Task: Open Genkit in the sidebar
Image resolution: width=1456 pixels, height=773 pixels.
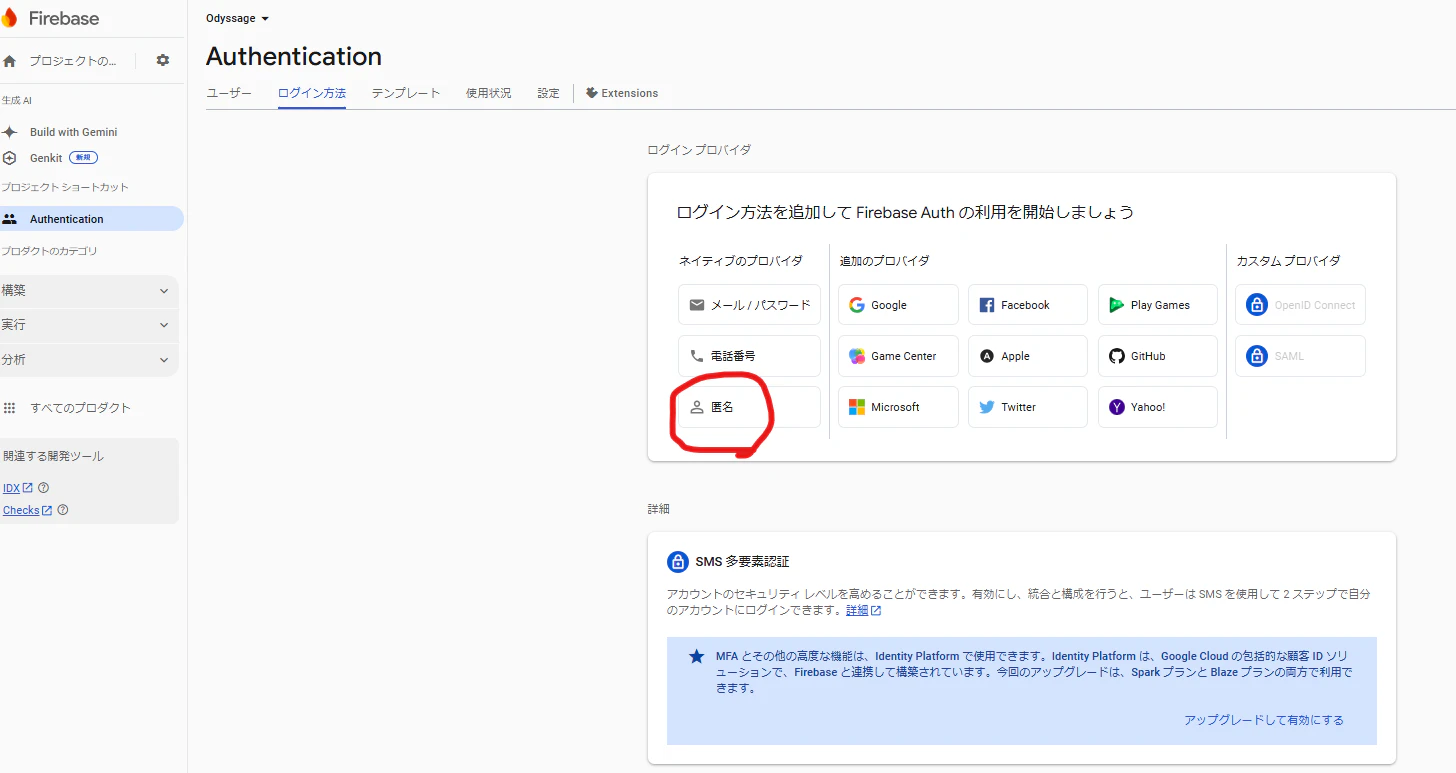Action: tap(46, 158)
